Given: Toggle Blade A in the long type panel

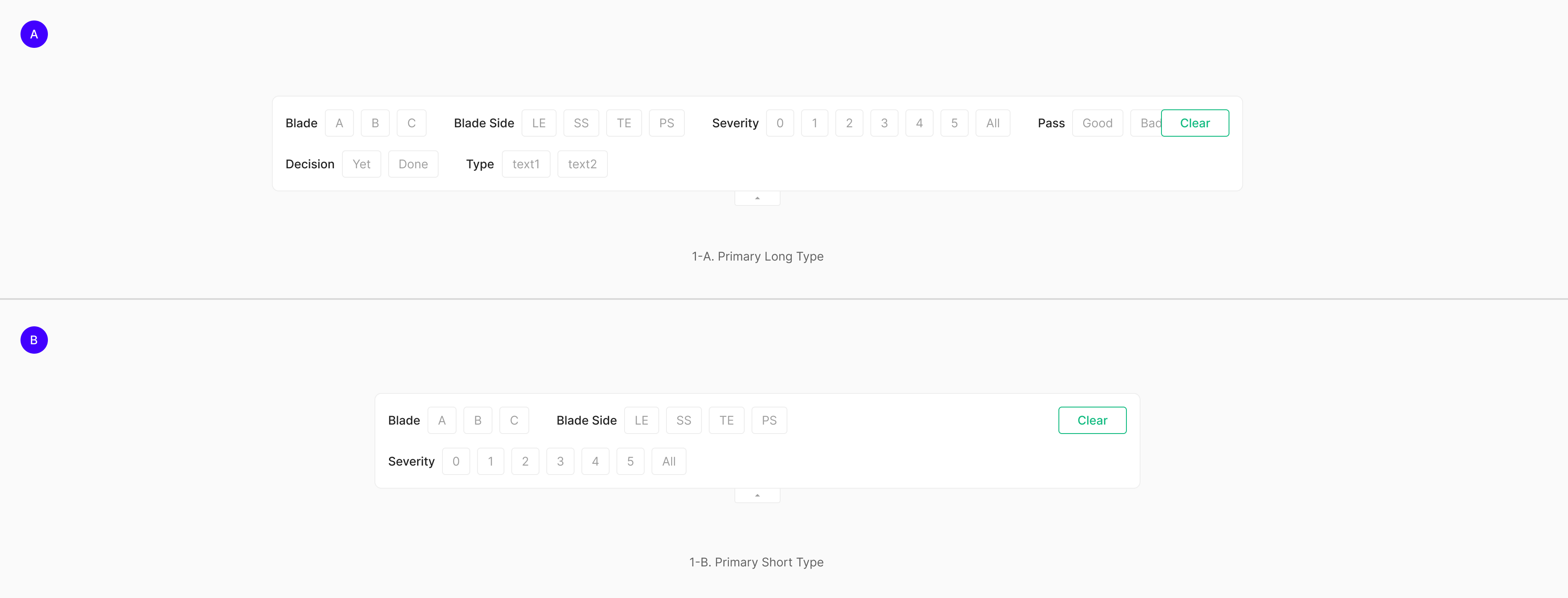Looking at the screenshot, I should 339,123.
